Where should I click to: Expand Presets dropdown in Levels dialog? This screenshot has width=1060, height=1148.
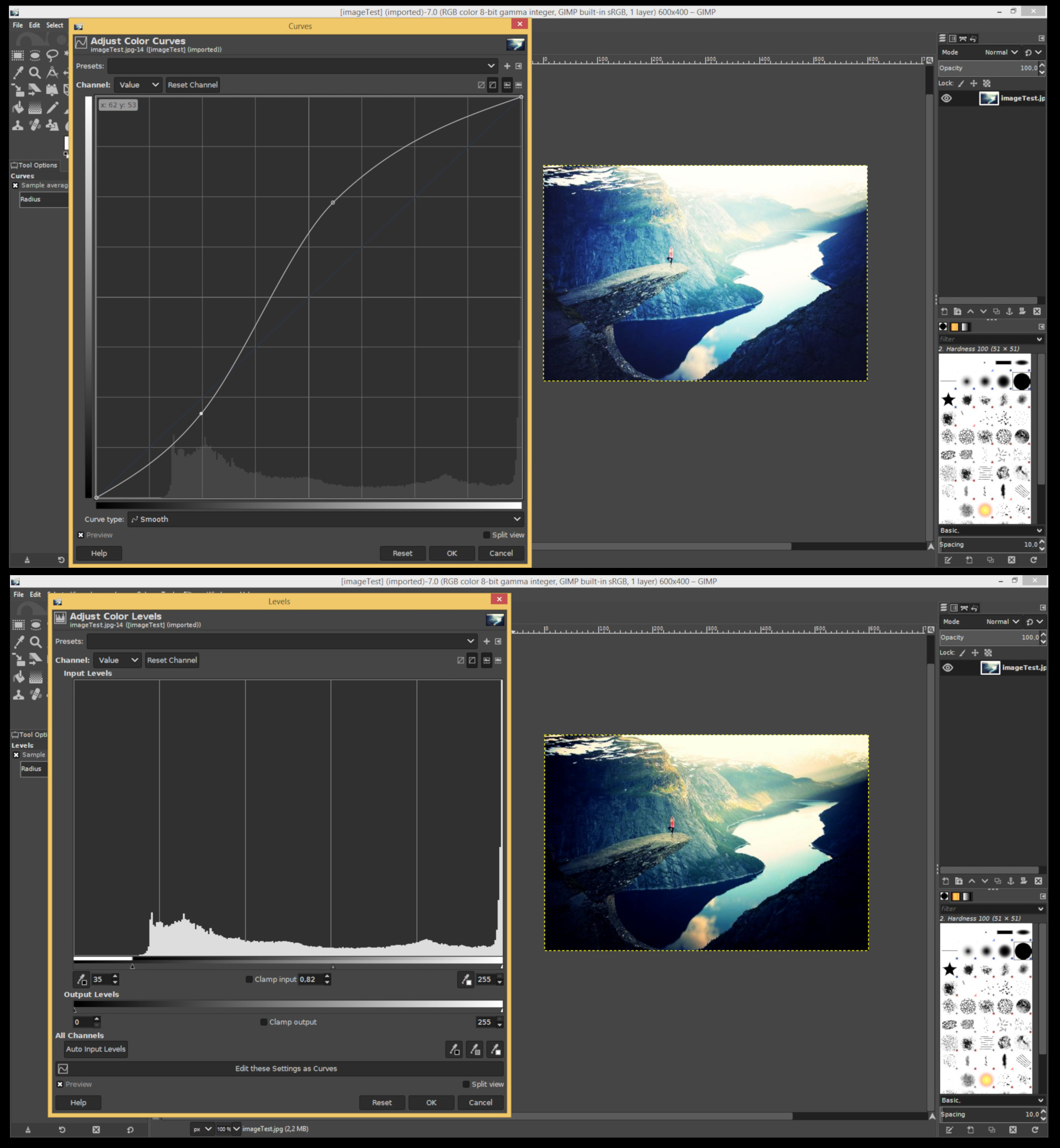tap(282, 641)
